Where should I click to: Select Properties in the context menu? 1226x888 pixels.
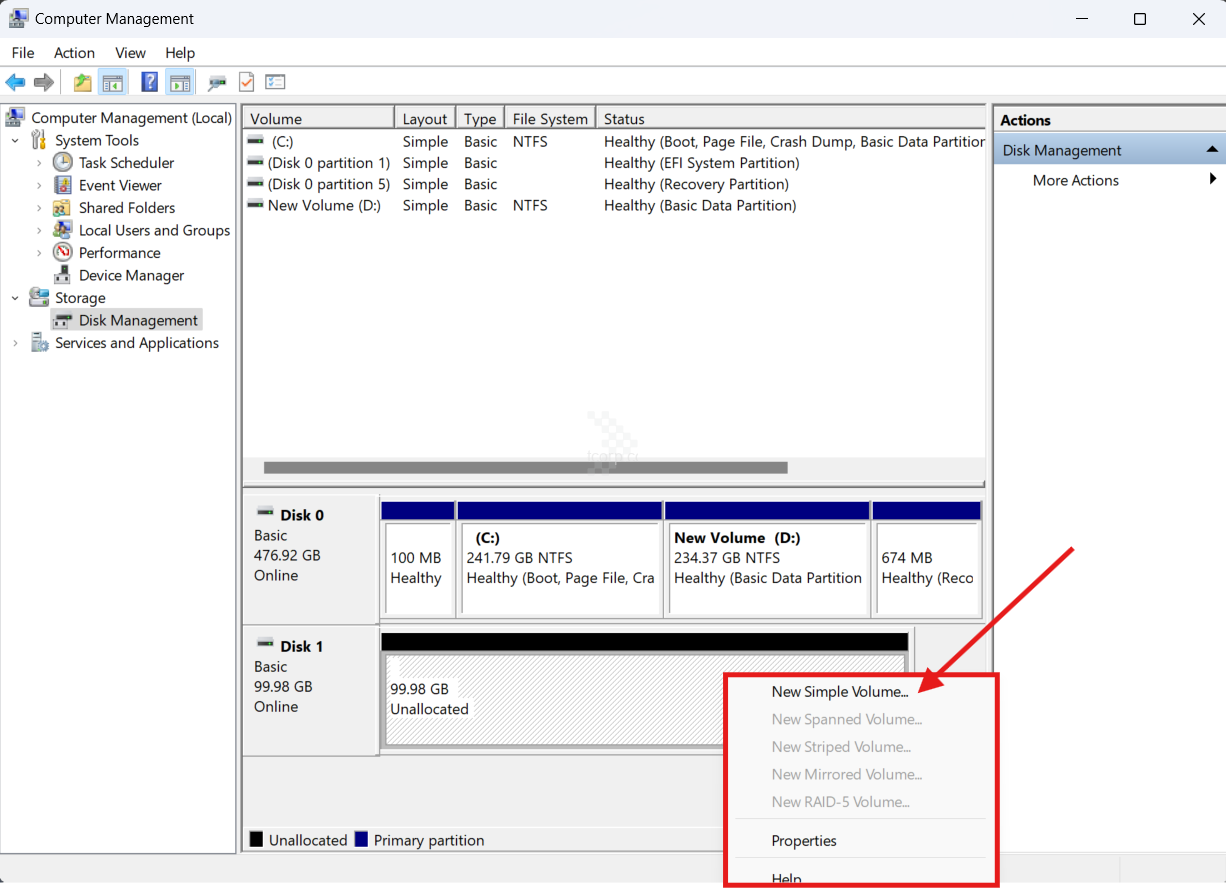(804, 841)
